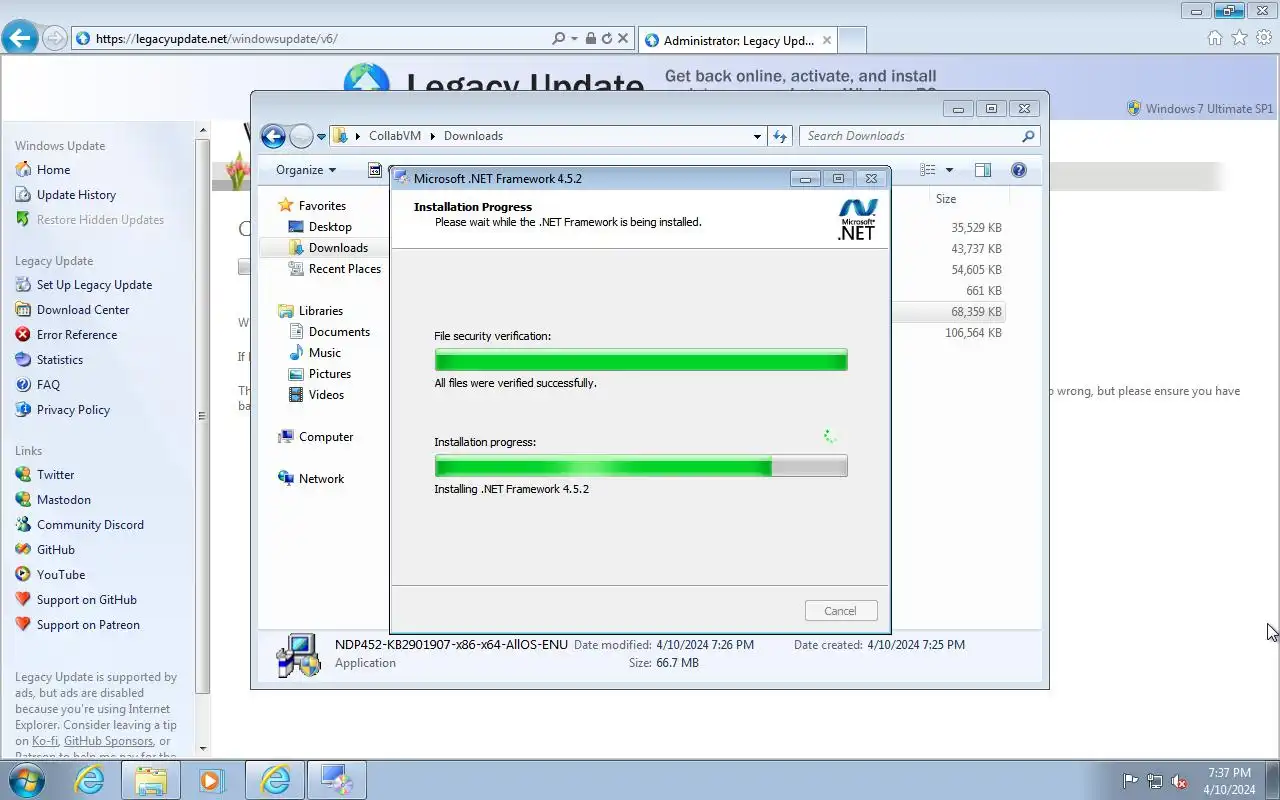Click the Support on GitHub heart icon
This screenshot has width=1280, height=800.
click(23, 600)
